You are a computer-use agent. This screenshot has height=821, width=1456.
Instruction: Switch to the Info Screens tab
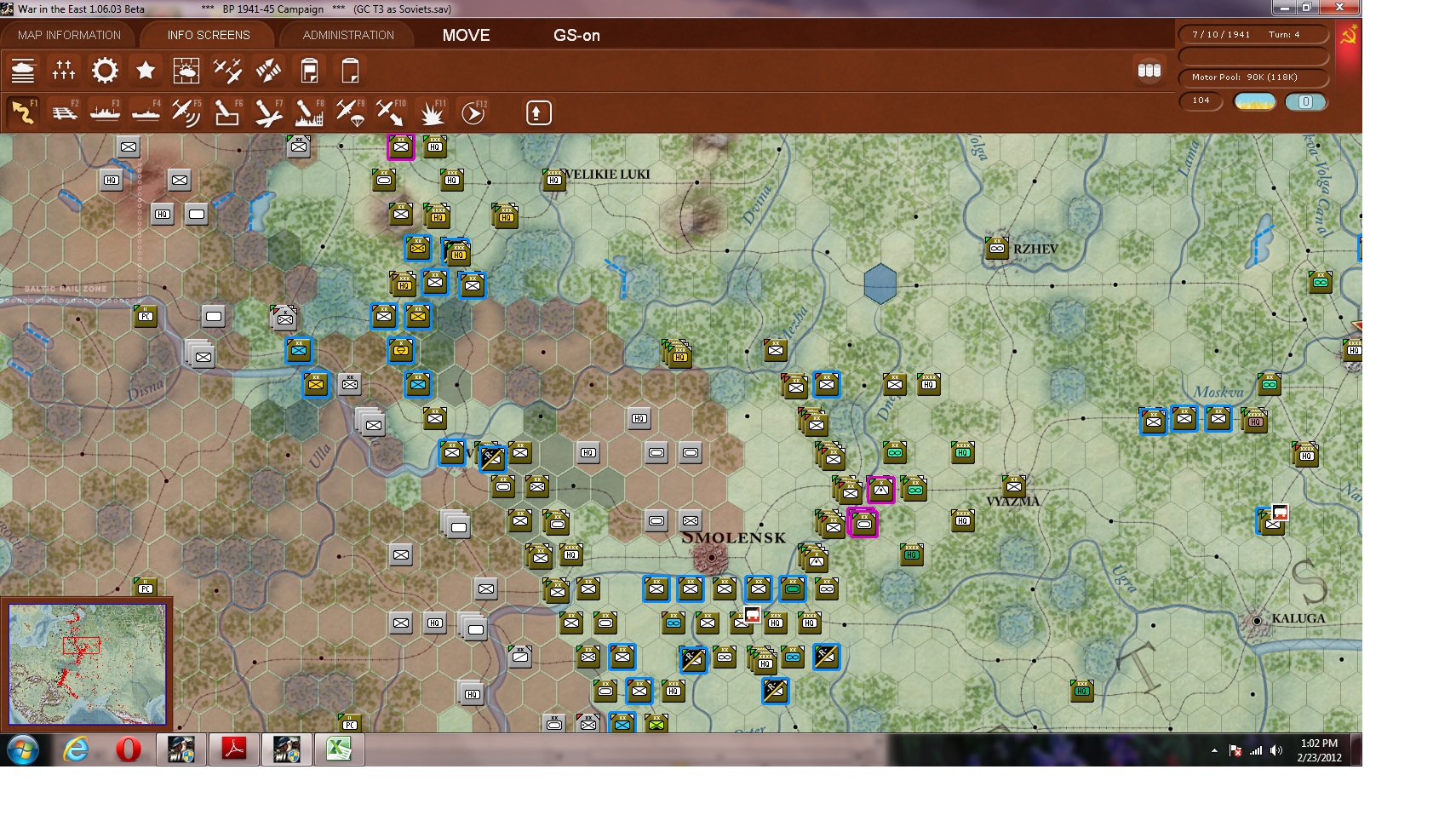[x=209, y=35]
